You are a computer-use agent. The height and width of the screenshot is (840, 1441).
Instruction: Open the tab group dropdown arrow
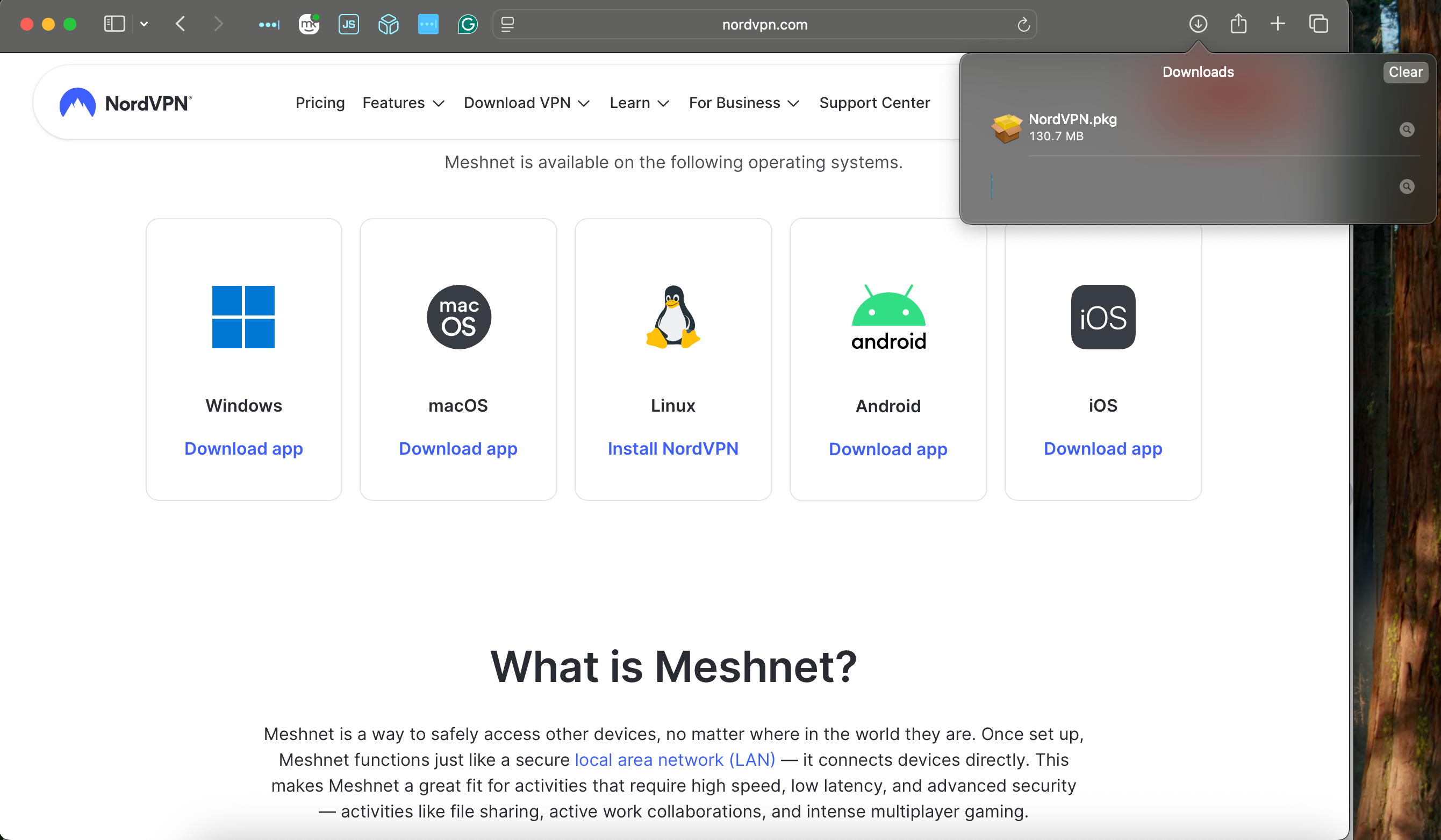144,24
